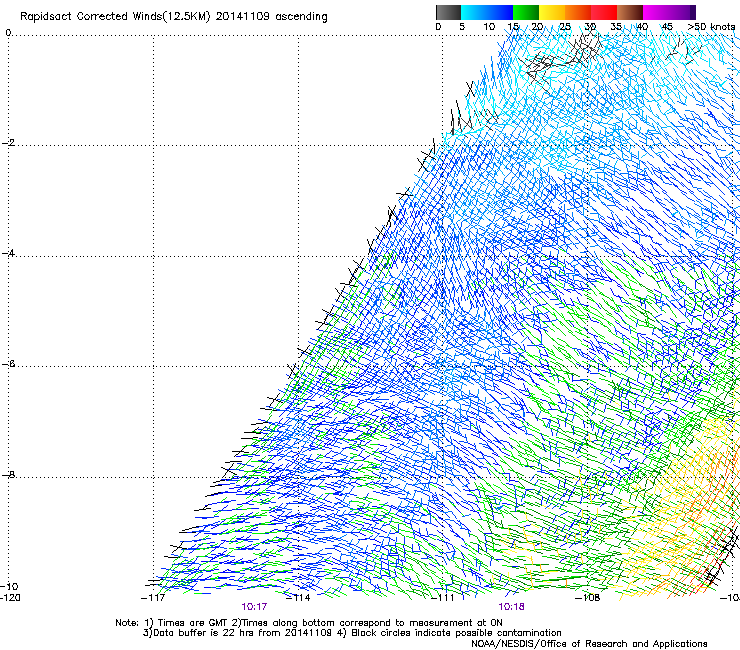Click the latitude label -4
Screen dimensions: 740x650
(8, 253)
